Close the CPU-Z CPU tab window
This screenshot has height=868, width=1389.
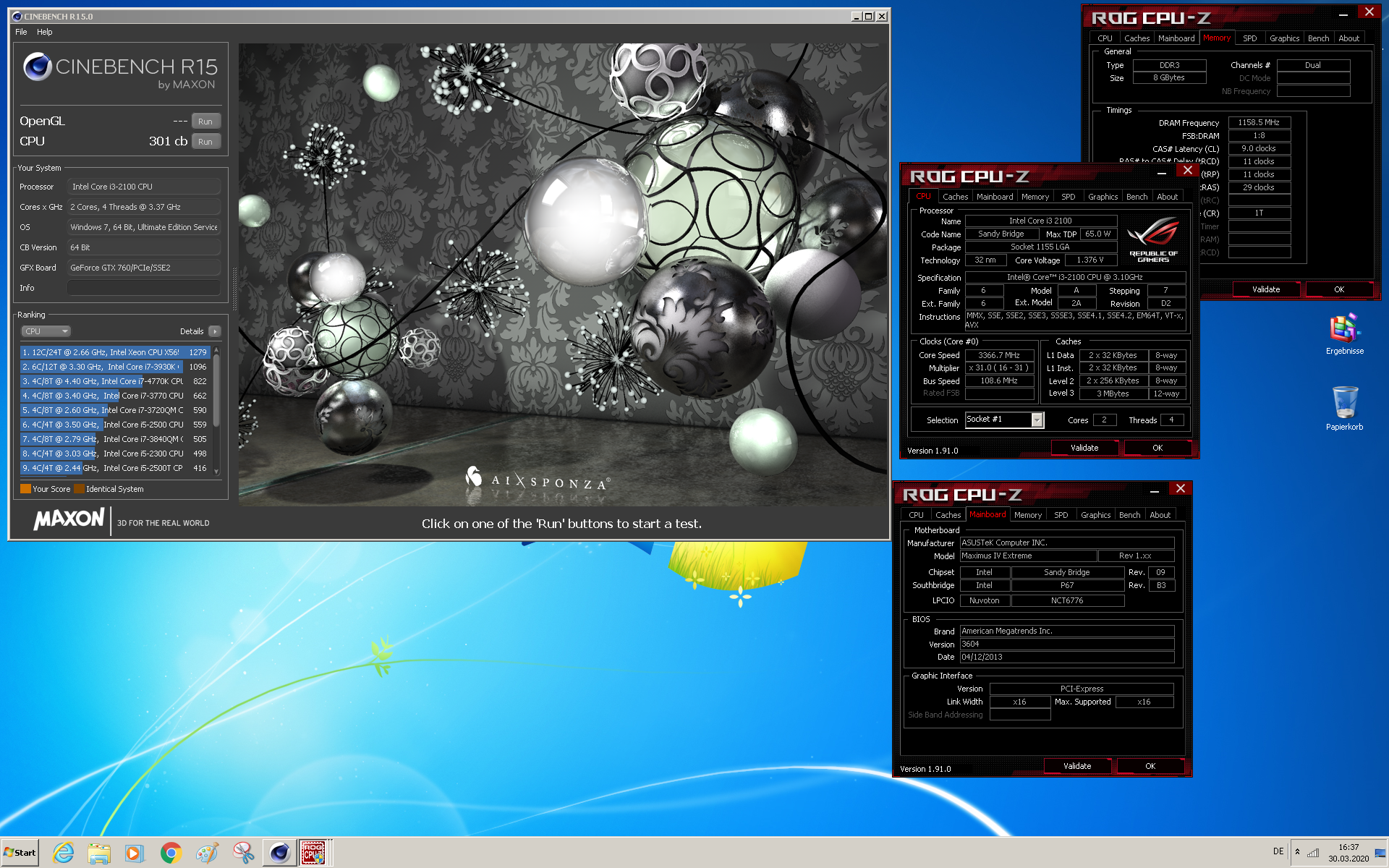1187,170
